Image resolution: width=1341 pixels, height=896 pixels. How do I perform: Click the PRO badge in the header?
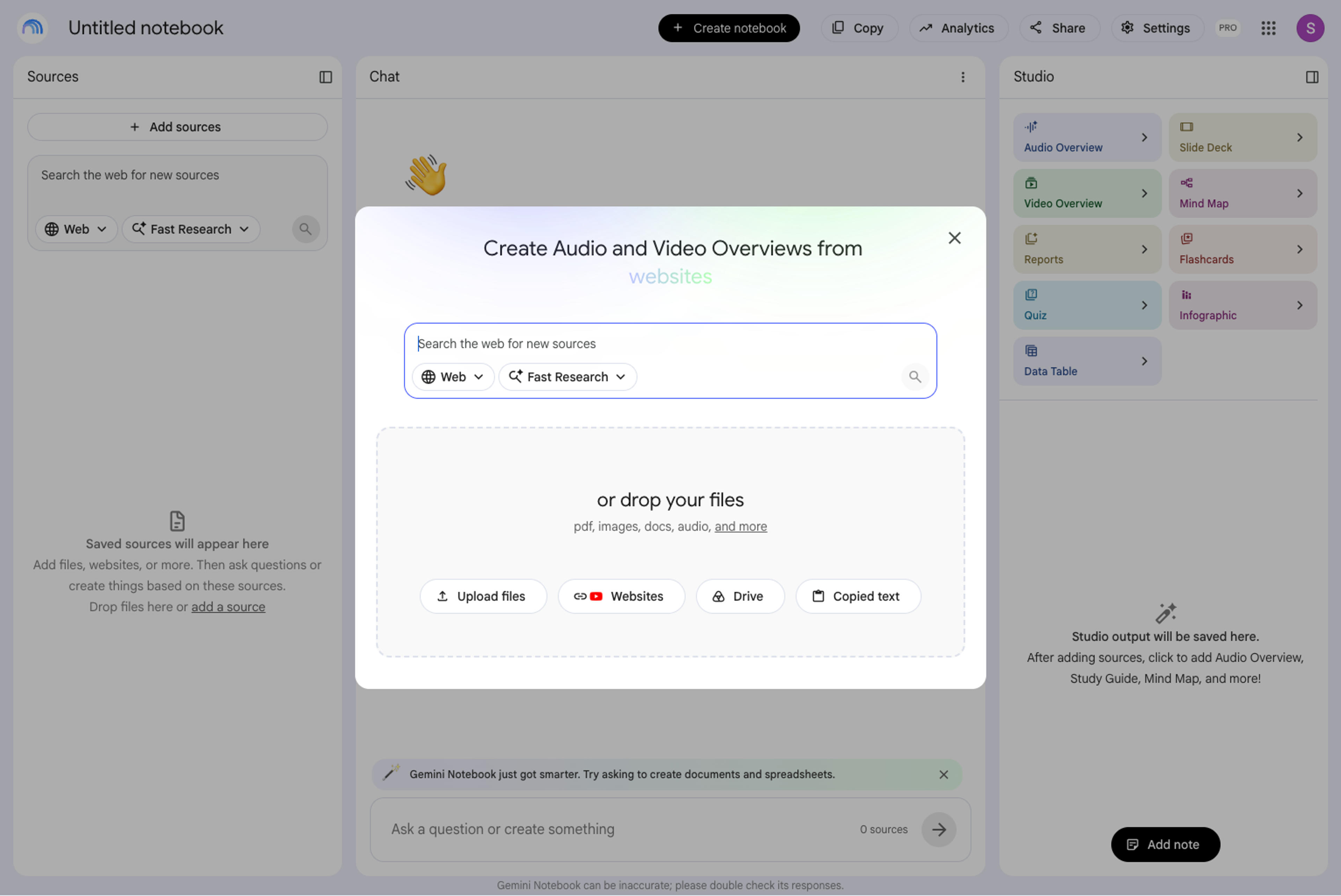(x=1227, y=28)
